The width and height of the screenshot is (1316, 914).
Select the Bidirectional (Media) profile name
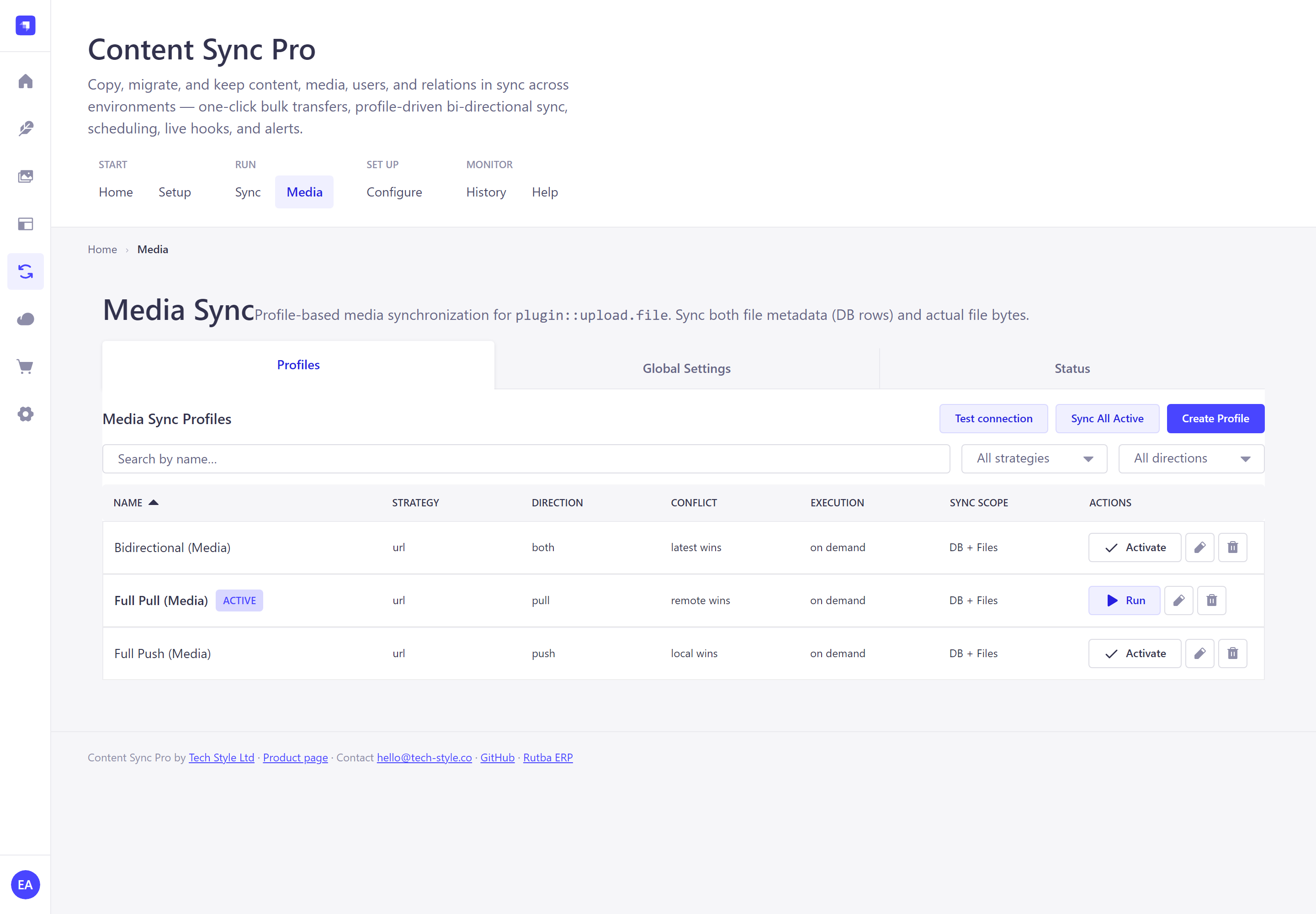172,547
